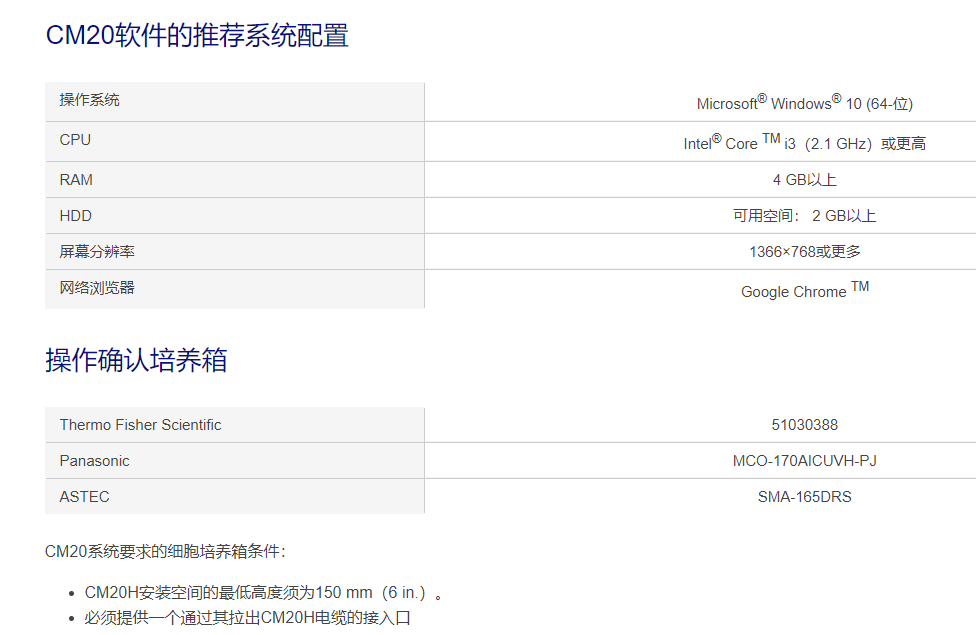The width and height of the screenshot is (976, 635).
Task: Click the SMA-165DRS model value
Action: (804, 497)
